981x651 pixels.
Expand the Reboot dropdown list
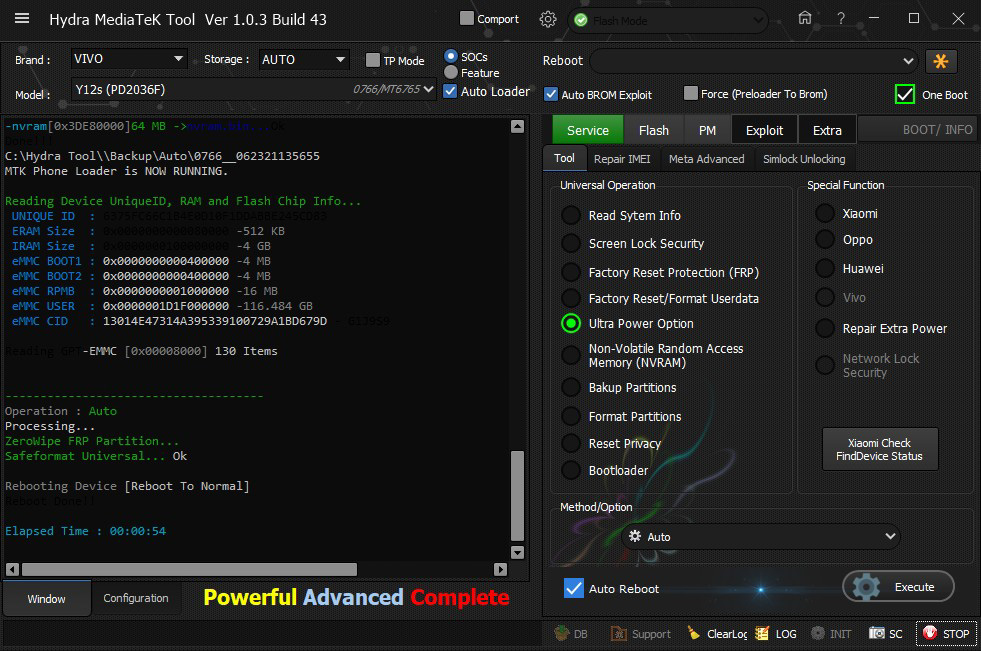tap(752, 61)
